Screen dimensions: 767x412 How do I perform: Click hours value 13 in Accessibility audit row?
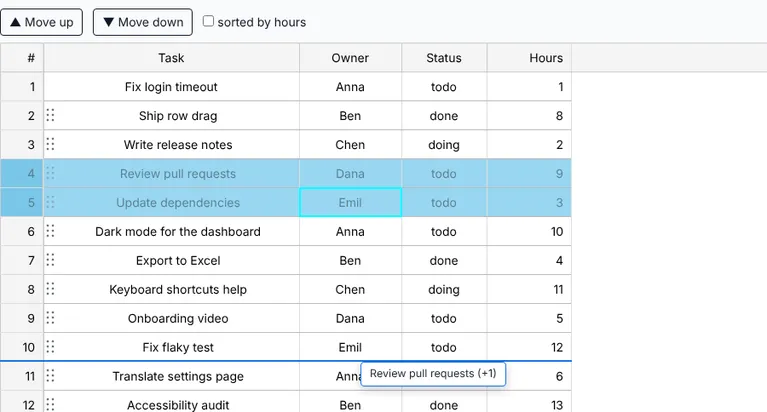tap(529, 402)
